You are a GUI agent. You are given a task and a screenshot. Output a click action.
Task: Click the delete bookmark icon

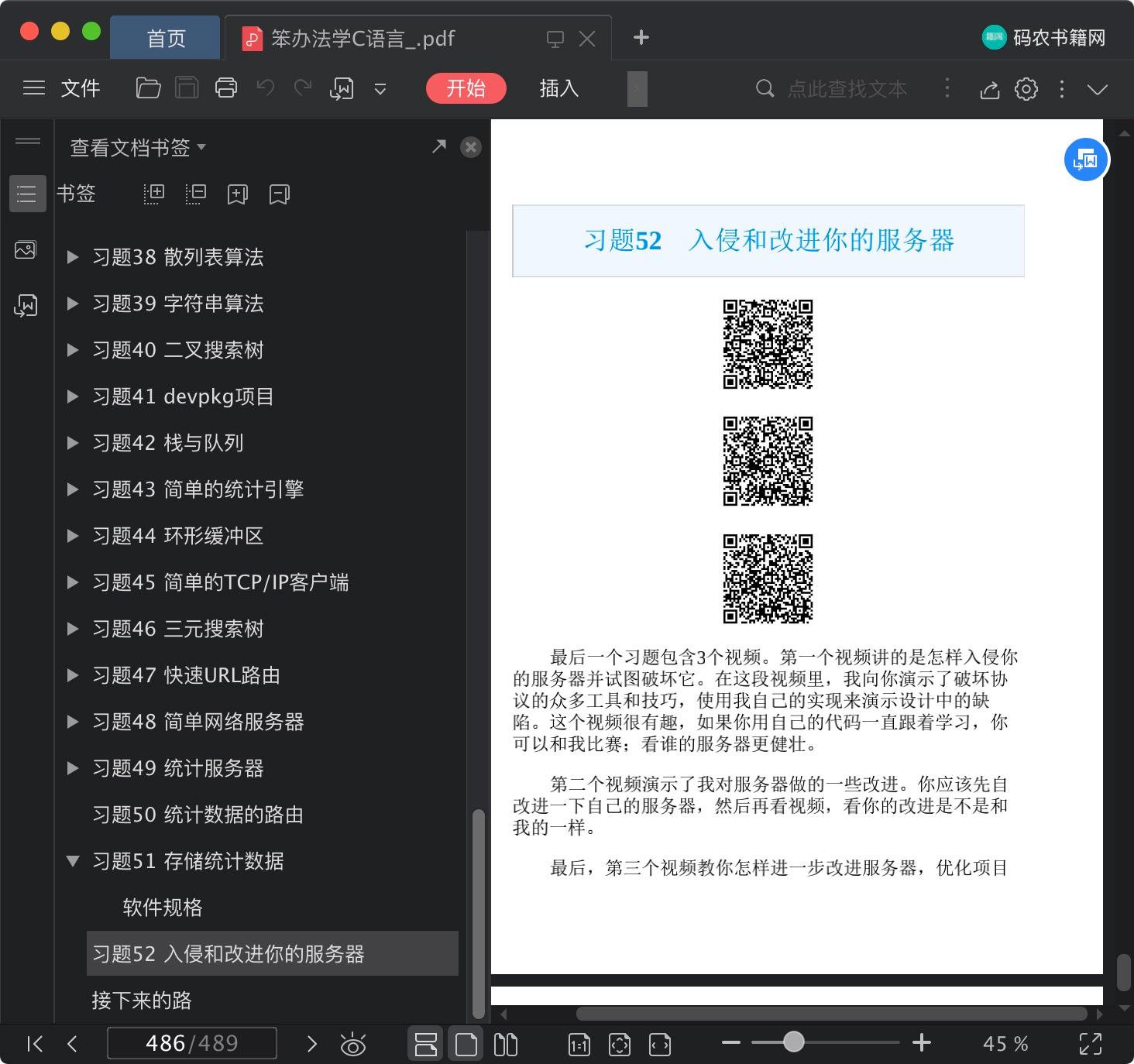pyautogui.click(x=280, y=194)
